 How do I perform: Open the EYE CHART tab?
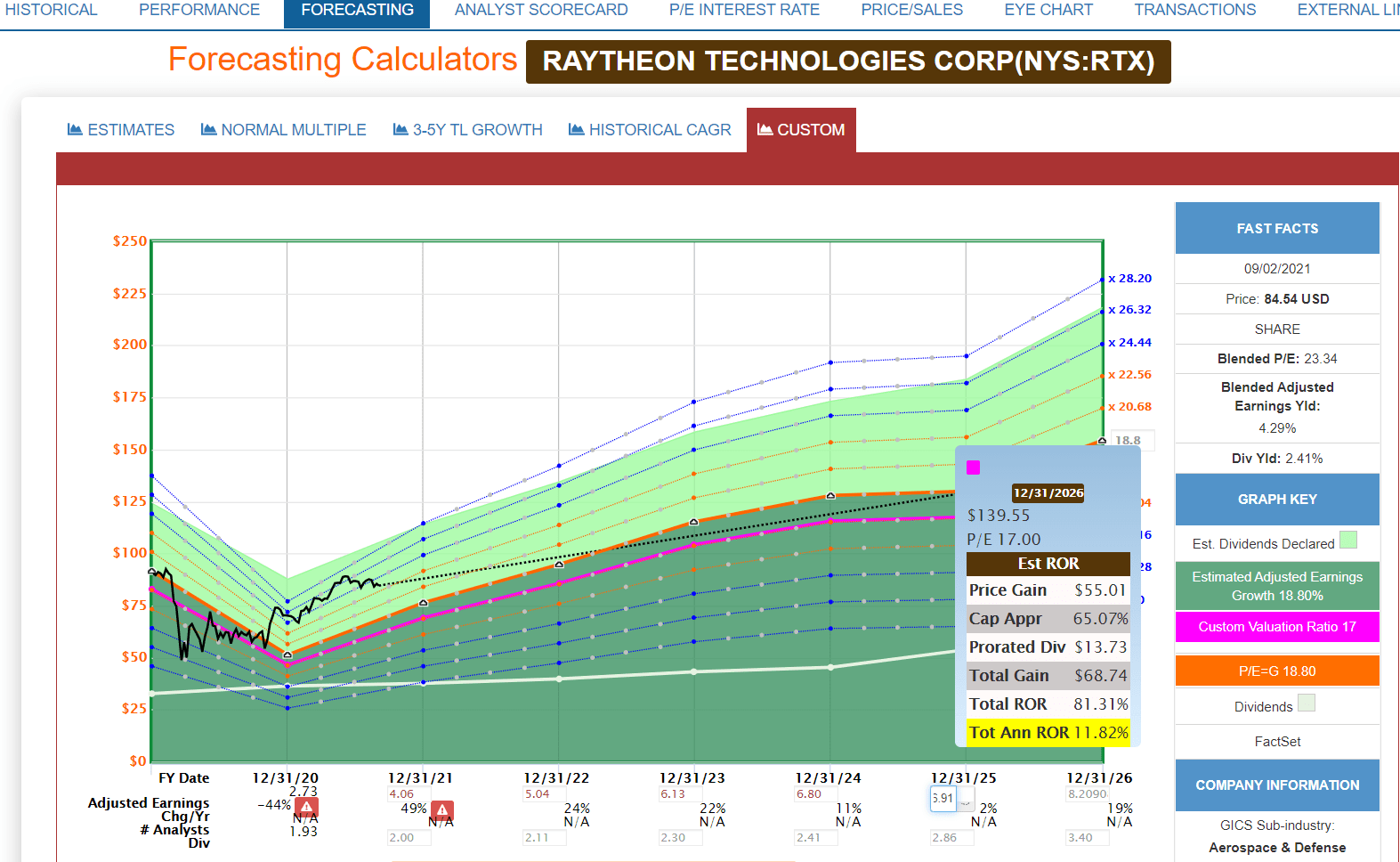(1048, 10)
